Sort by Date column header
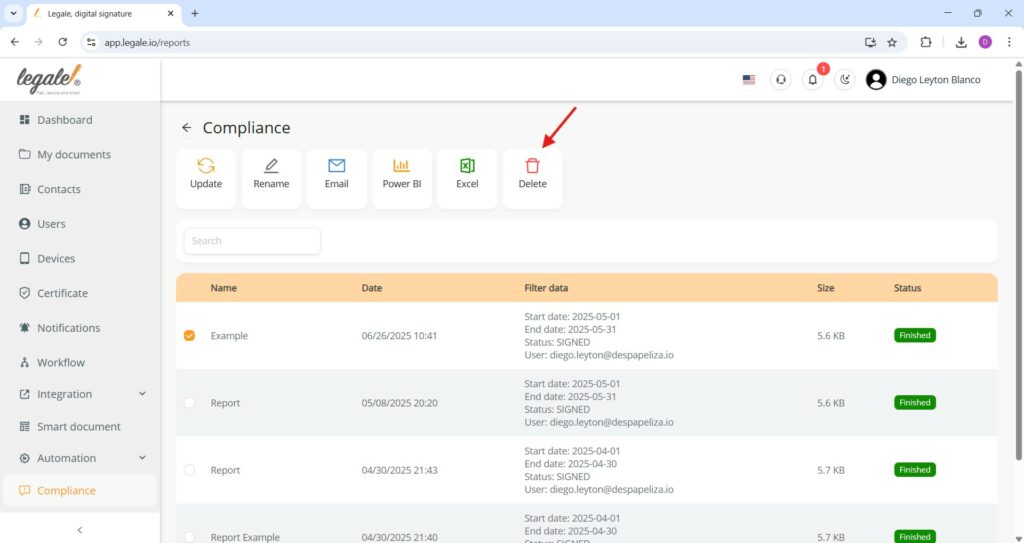This screenshot has height=543, width=1024. pos(372,288)
